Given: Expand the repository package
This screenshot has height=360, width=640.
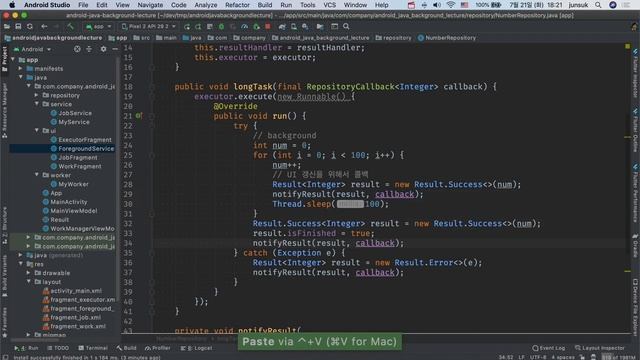Looking at the screenshot, I should tap(37, 95).
